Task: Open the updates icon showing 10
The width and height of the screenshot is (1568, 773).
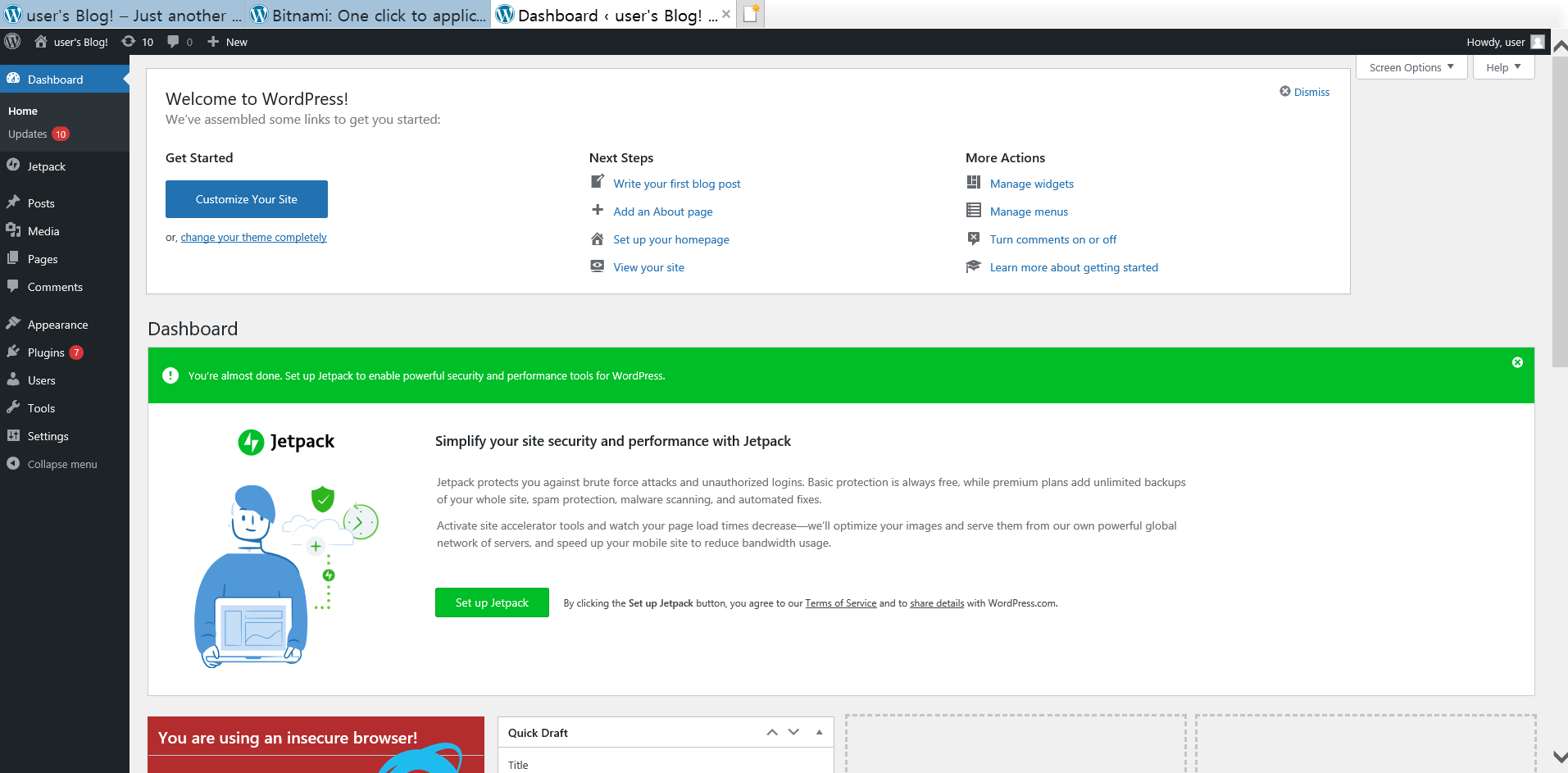Action: 129,42
